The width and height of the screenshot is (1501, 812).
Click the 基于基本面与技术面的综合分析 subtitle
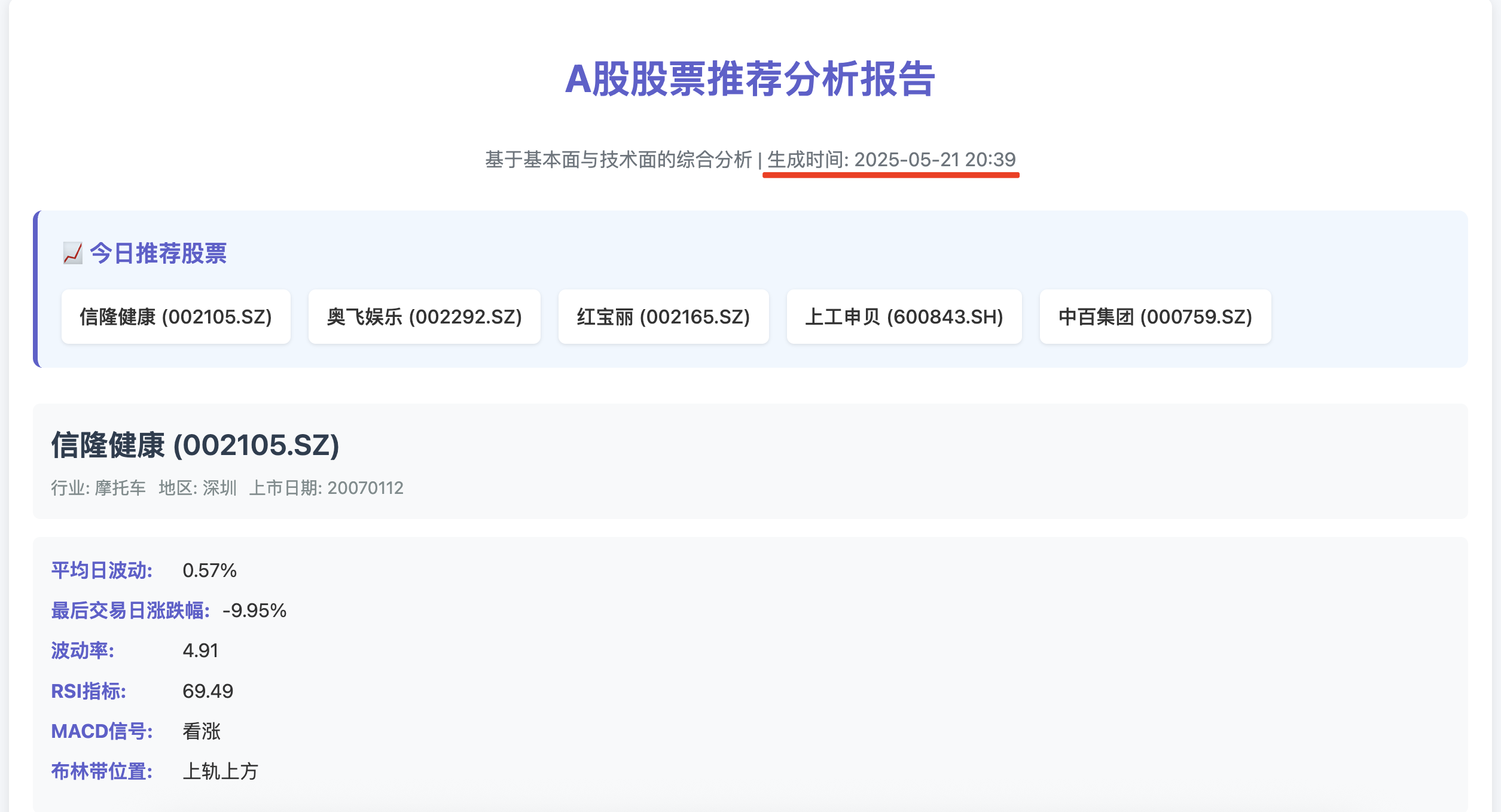(x=618, y=160)
